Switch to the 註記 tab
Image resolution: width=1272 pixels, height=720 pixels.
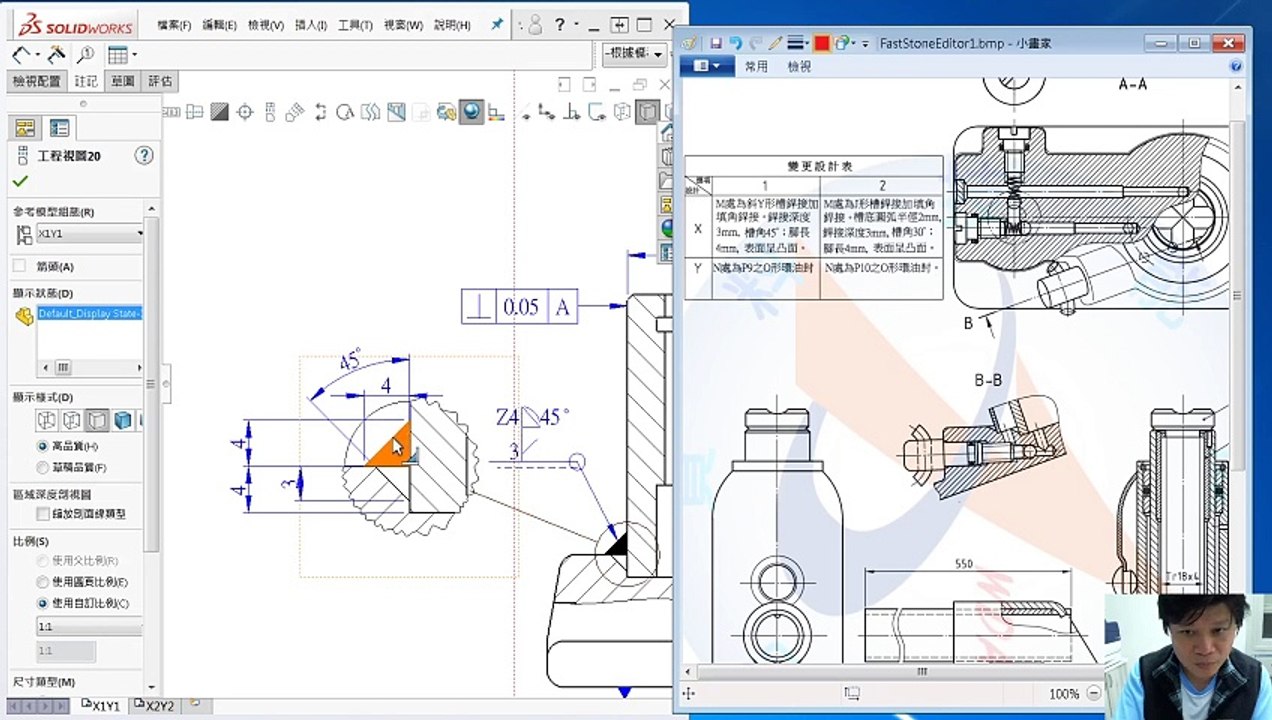pyautogui.click(x=86, y=81)
